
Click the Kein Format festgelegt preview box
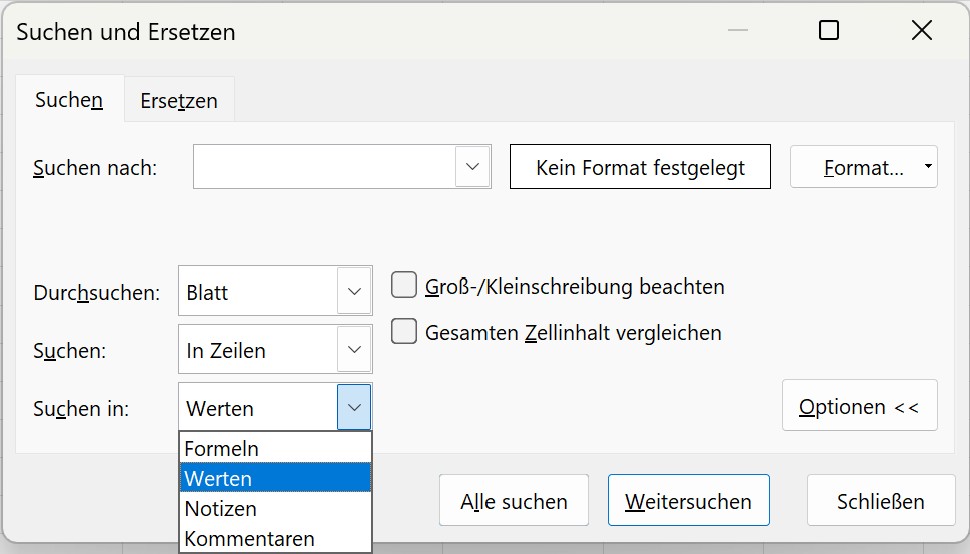[x=640, y=167]
